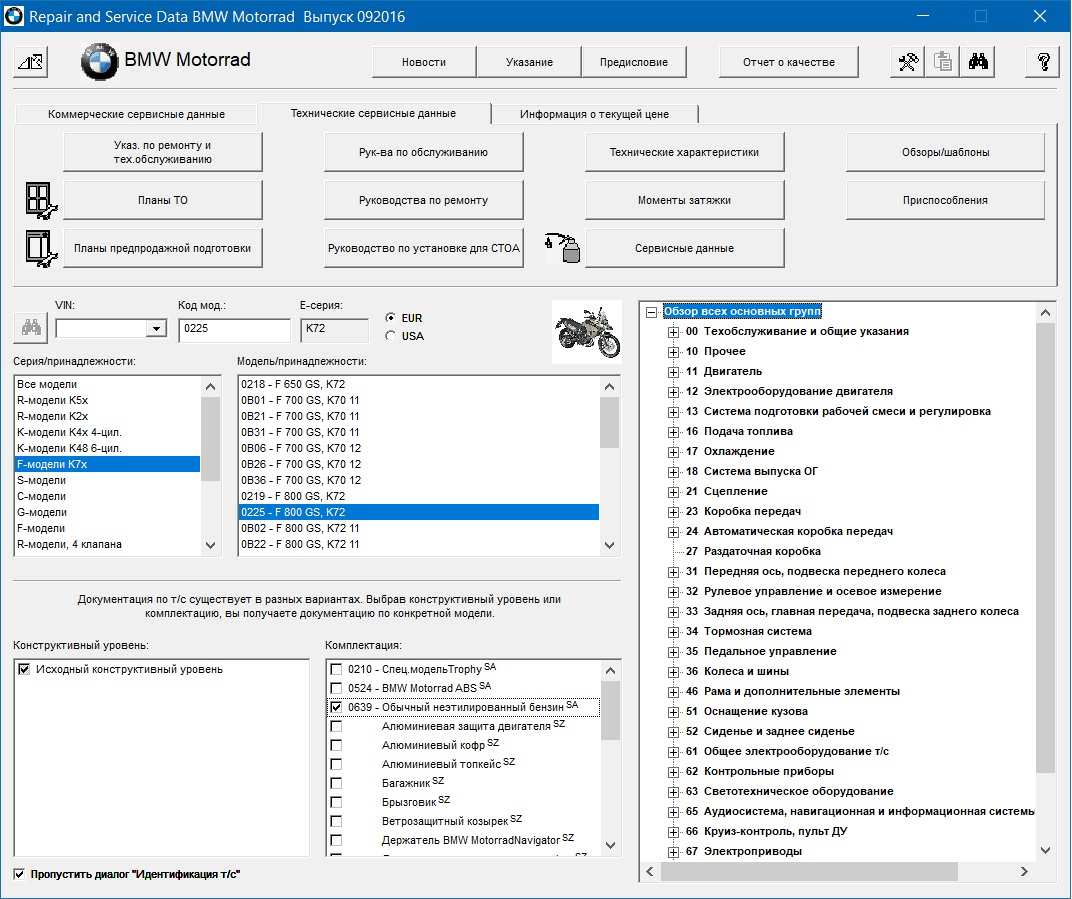Expand group 36 Колеса и шины
Viewport: 1072px width, 899px height.
pyautogui.click(x=673, y=672)
